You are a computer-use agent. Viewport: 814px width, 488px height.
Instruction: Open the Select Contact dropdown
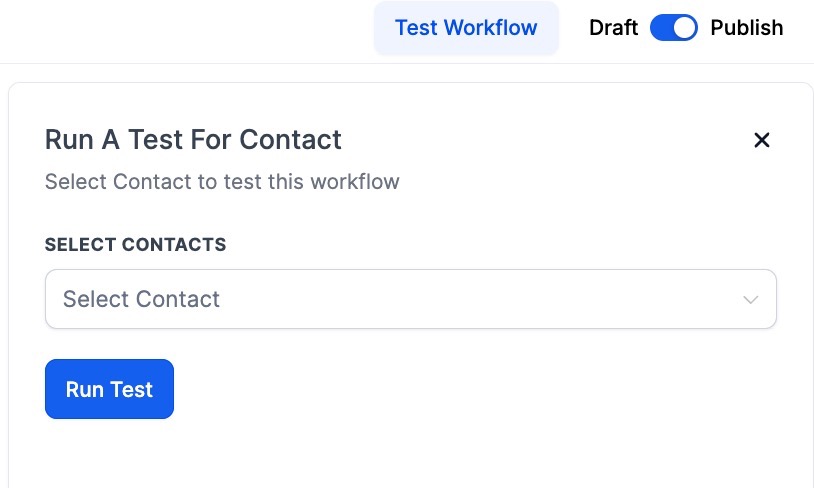(410, 299)
